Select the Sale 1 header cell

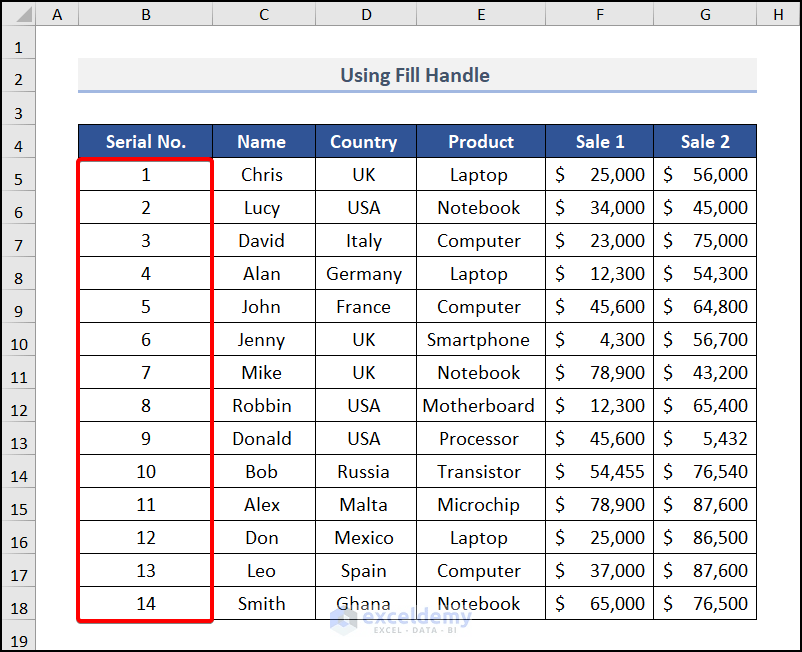[x=599, y=142]
